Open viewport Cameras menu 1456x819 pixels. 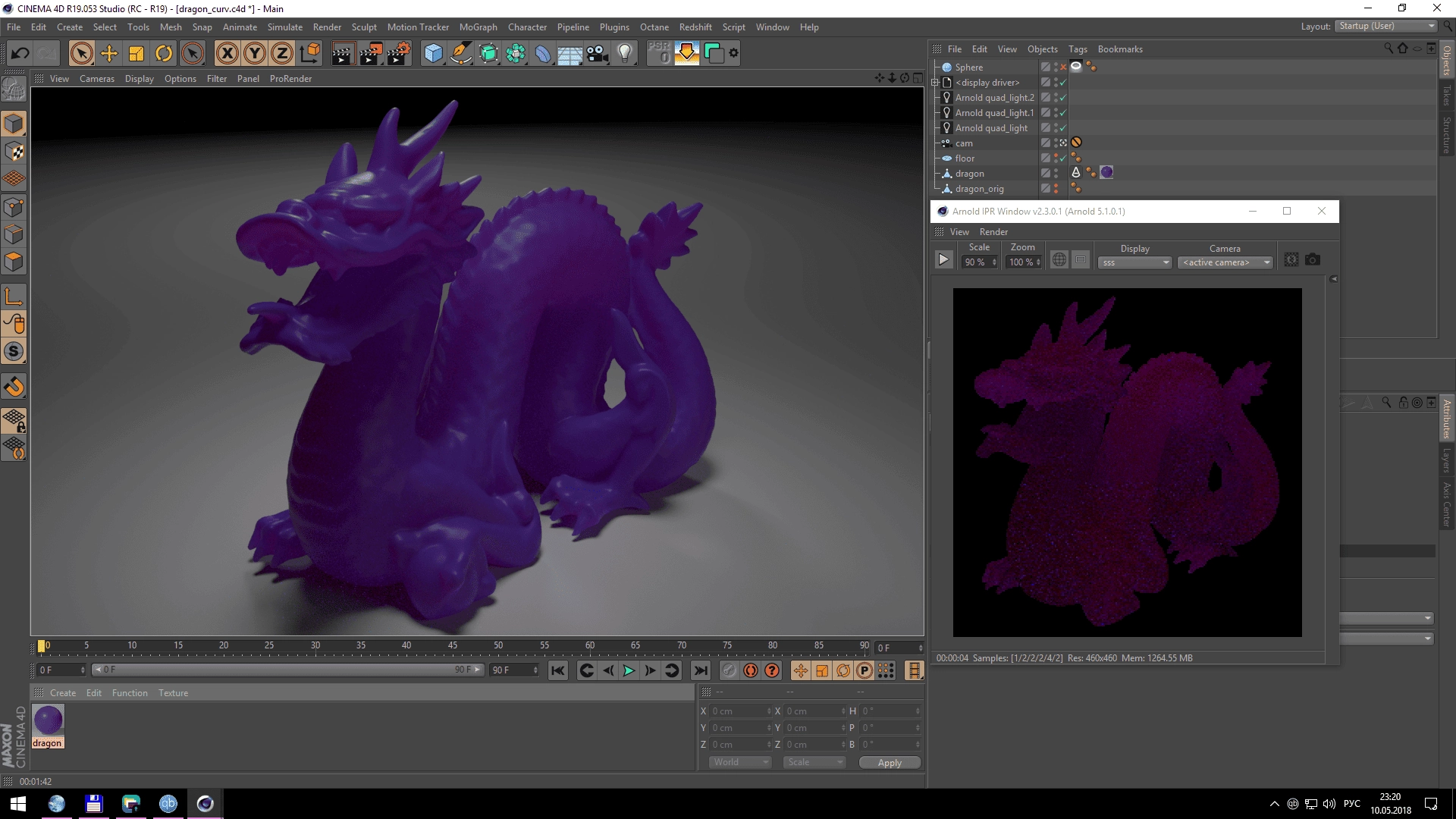coord(97,79)
